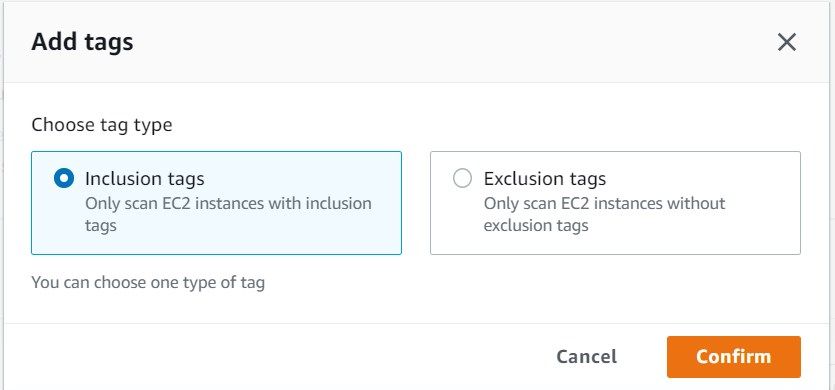
Task: Click the "Inclusion tags" label text
Action: pos(144,179)
